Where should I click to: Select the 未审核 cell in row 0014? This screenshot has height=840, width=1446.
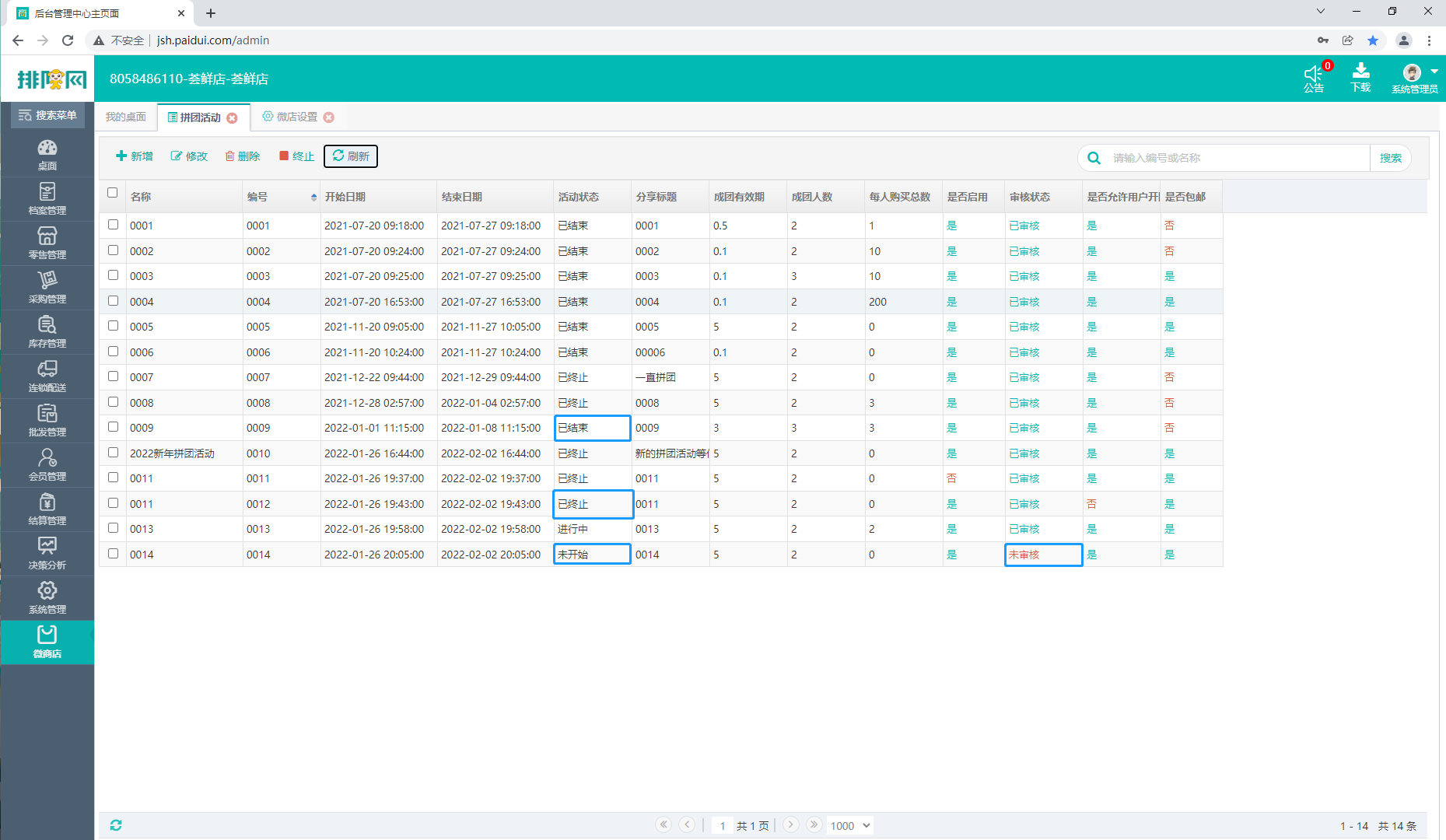pos(1044,555)
